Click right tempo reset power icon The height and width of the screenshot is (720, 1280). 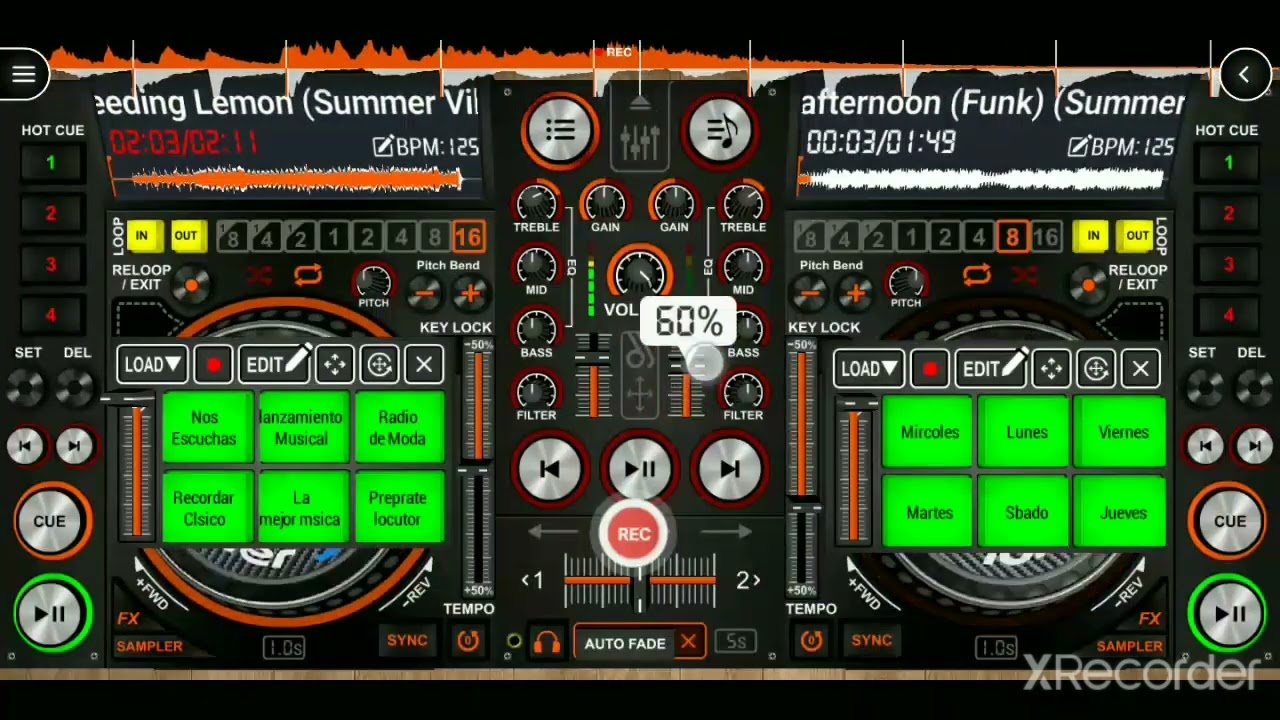tap(811, 640)
